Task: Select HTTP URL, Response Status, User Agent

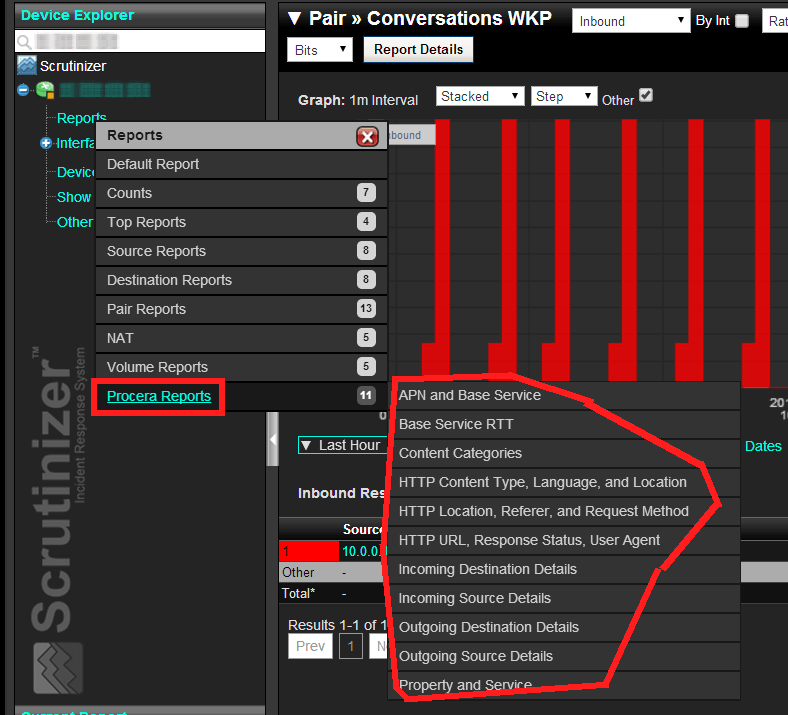Action: pyautogui.click(x=566, y=540)
